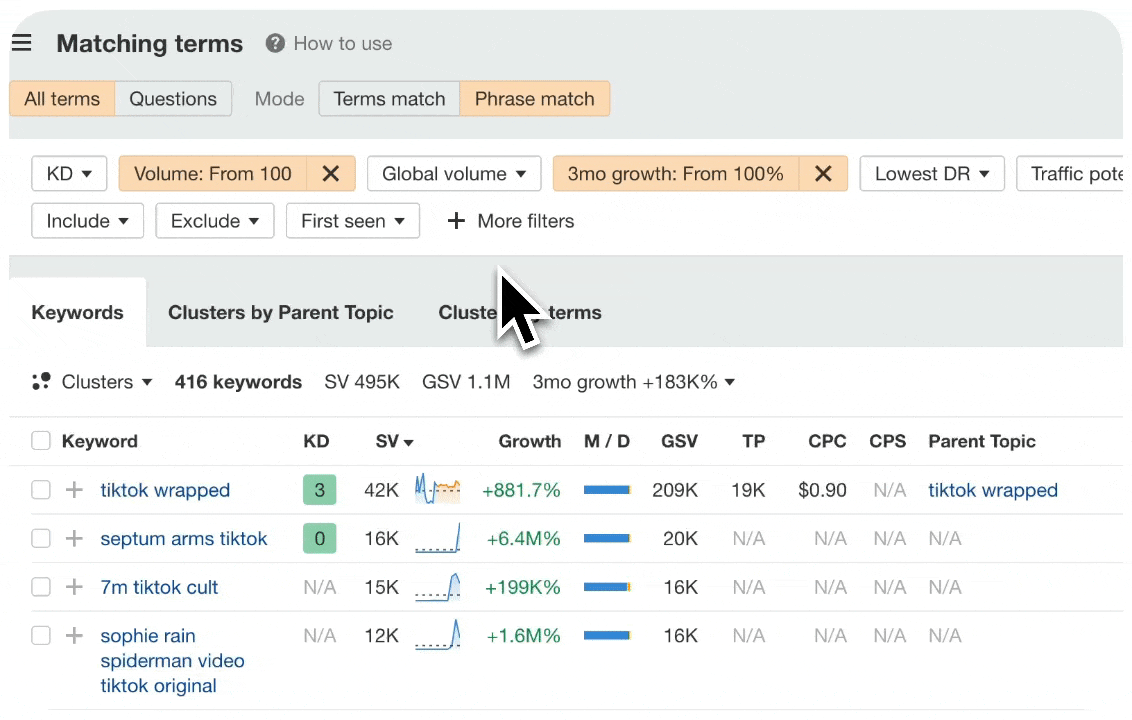
Task: Click the M/D bar for 7m tiktok cult
Action: pyautogui.click(x=606, y=587)
